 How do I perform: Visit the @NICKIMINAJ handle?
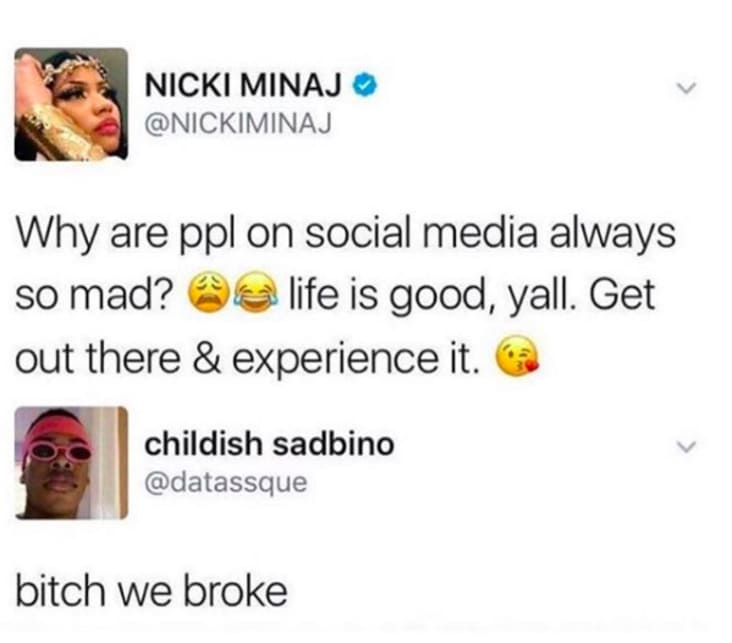tap(238, 124)
